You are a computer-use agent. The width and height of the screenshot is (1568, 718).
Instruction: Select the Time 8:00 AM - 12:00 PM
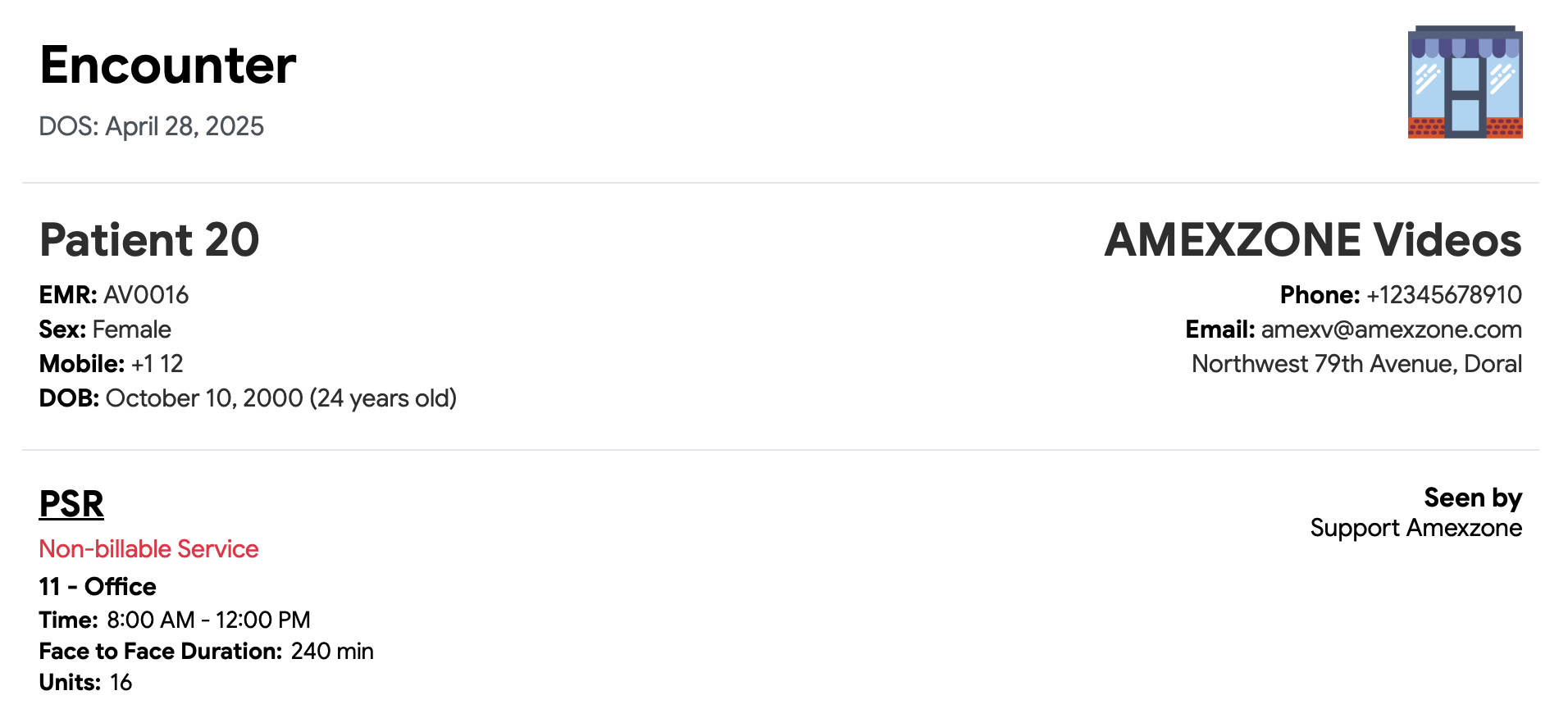coord(208,620)
